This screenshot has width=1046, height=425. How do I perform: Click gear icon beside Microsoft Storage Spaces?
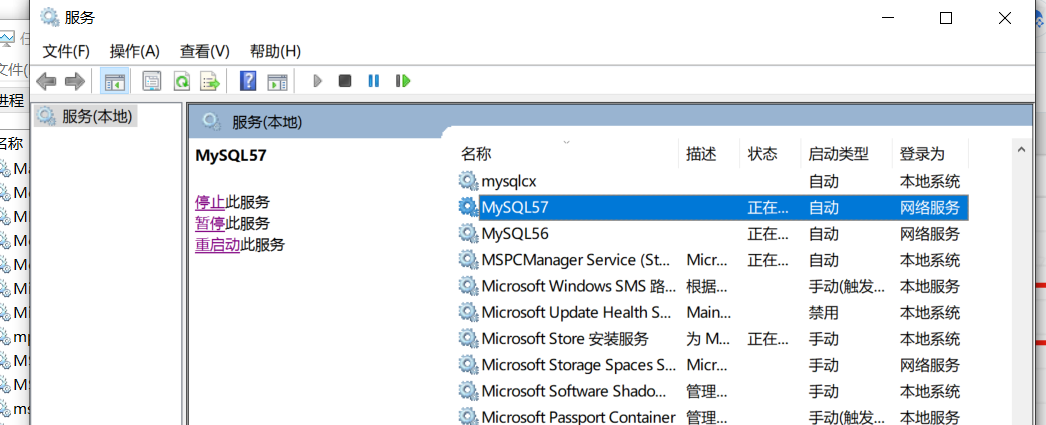click(x=468, y=365)
